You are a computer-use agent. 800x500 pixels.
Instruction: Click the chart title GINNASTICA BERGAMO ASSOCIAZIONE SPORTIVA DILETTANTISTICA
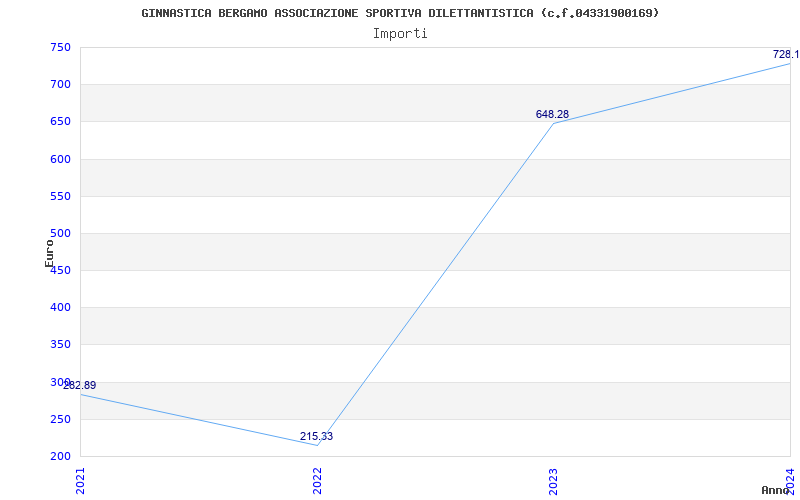click(400, 13)
